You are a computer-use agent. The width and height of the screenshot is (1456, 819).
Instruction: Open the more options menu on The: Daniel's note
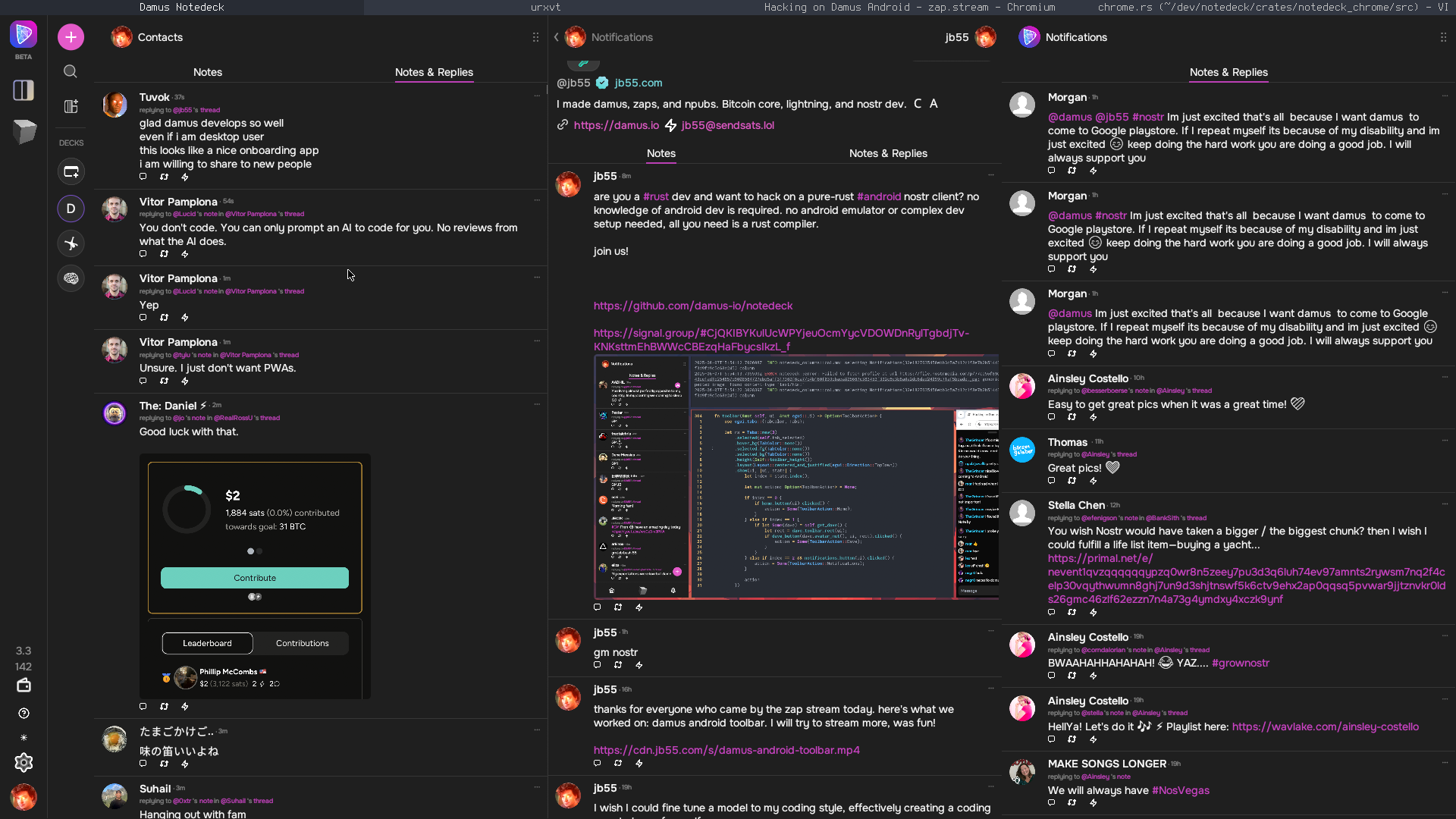(537, 404)
